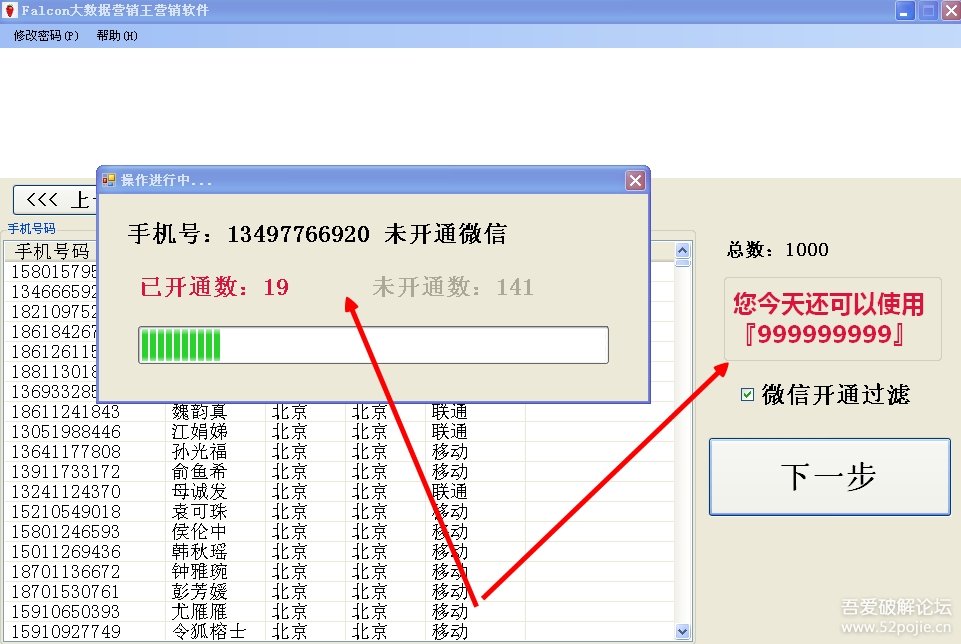This screenshot has height=644, width=961.
Task: Maximize the Falcon main window
Action: (929, 10)
